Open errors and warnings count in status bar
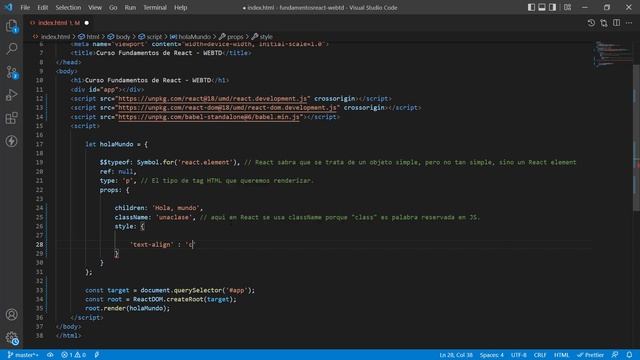 [x=73, y=355]
